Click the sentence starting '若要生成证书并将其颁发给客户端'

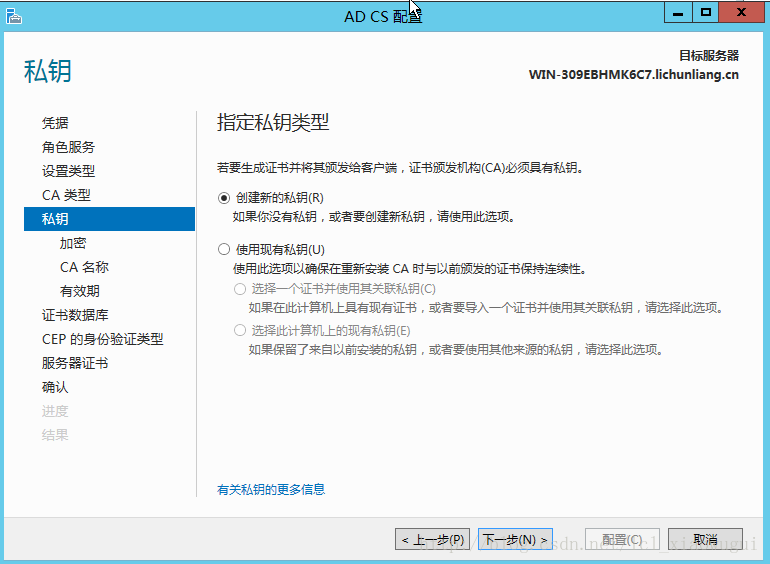point(401,168)
